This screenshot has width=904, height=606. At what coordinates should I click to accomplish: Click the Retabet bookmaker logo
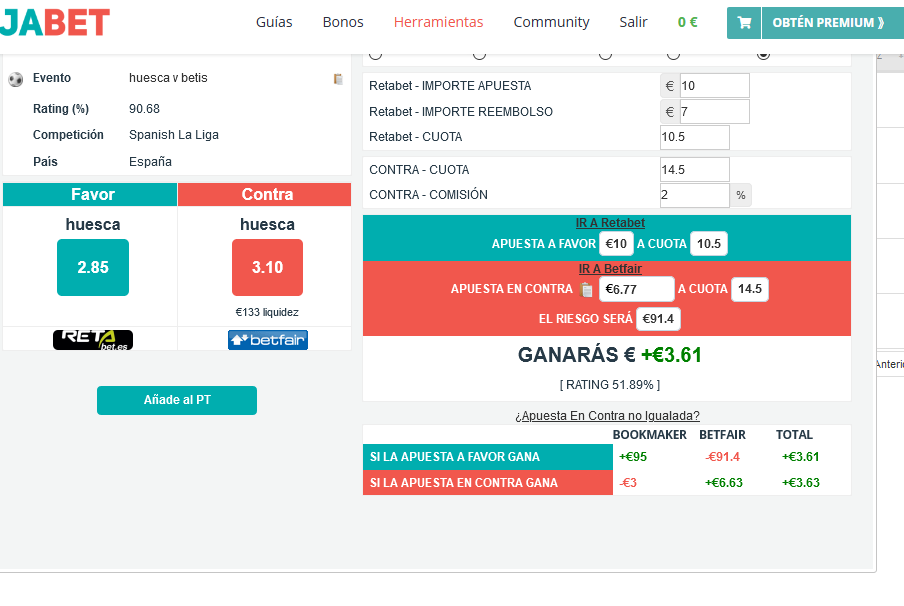93,340
